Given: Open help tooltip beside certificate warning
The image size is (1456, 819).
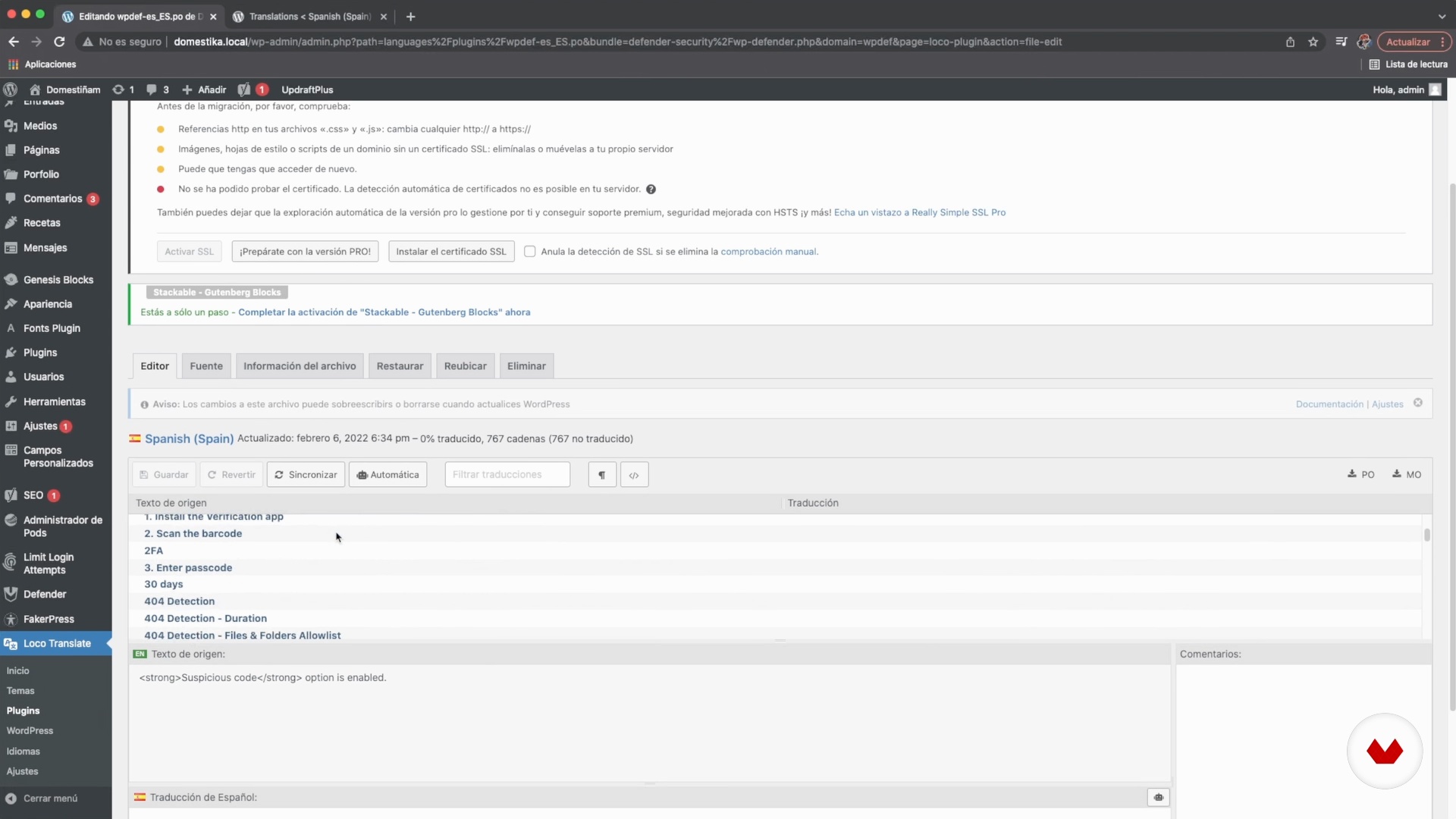Looking at the screenshot, I should pos(651,190).
